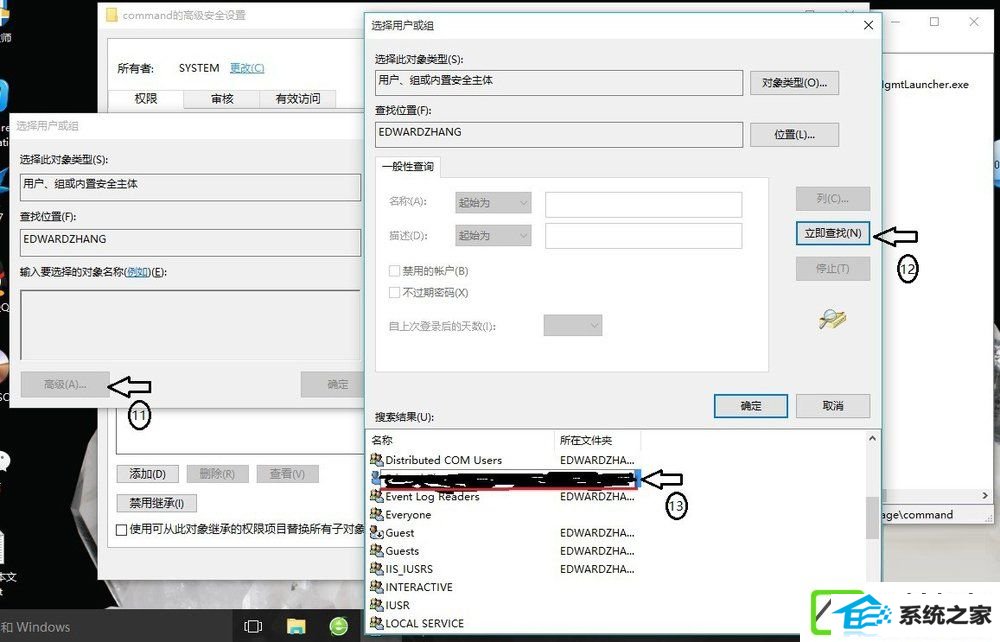Click search results scrollbar up arrow

(872, 439)
